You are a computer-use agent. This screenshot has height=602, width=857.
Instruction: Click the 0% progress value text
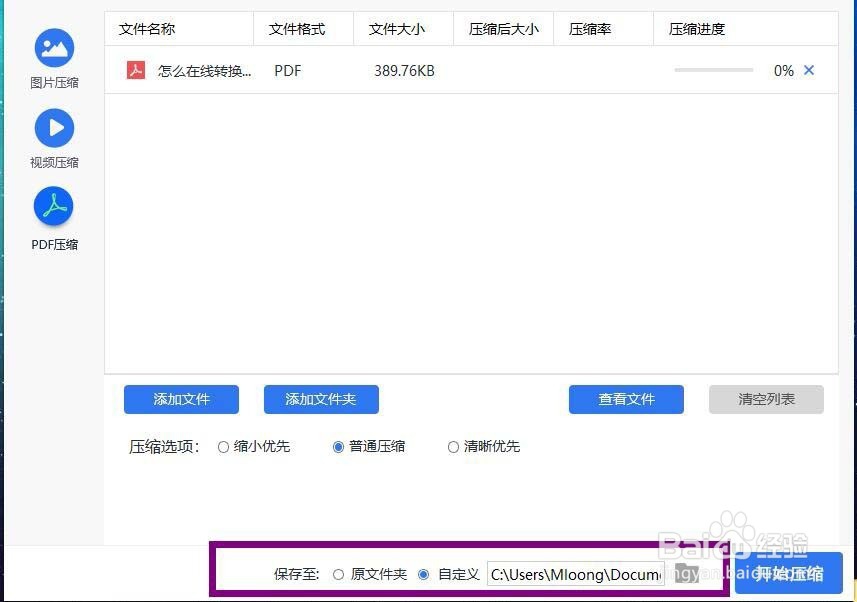[783, 71]
